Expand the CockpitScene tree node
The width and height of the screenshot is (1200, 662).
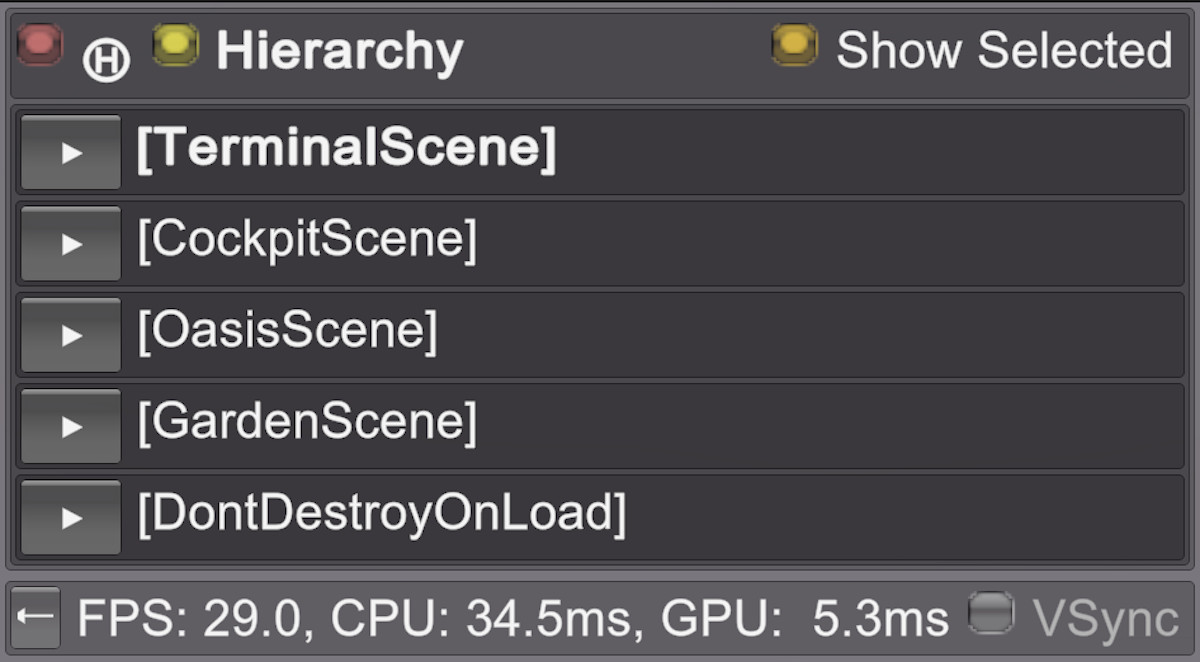click(69, 241)
